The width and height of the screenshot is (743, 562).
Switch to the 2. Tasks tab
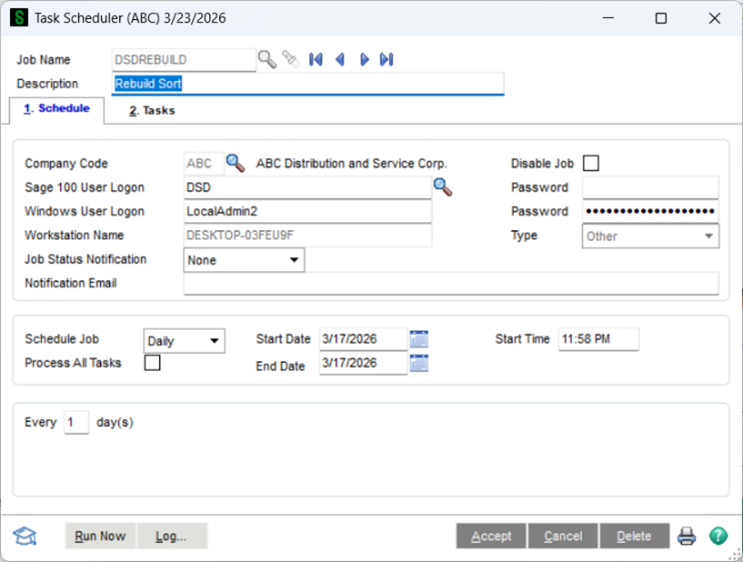(152, 110)
